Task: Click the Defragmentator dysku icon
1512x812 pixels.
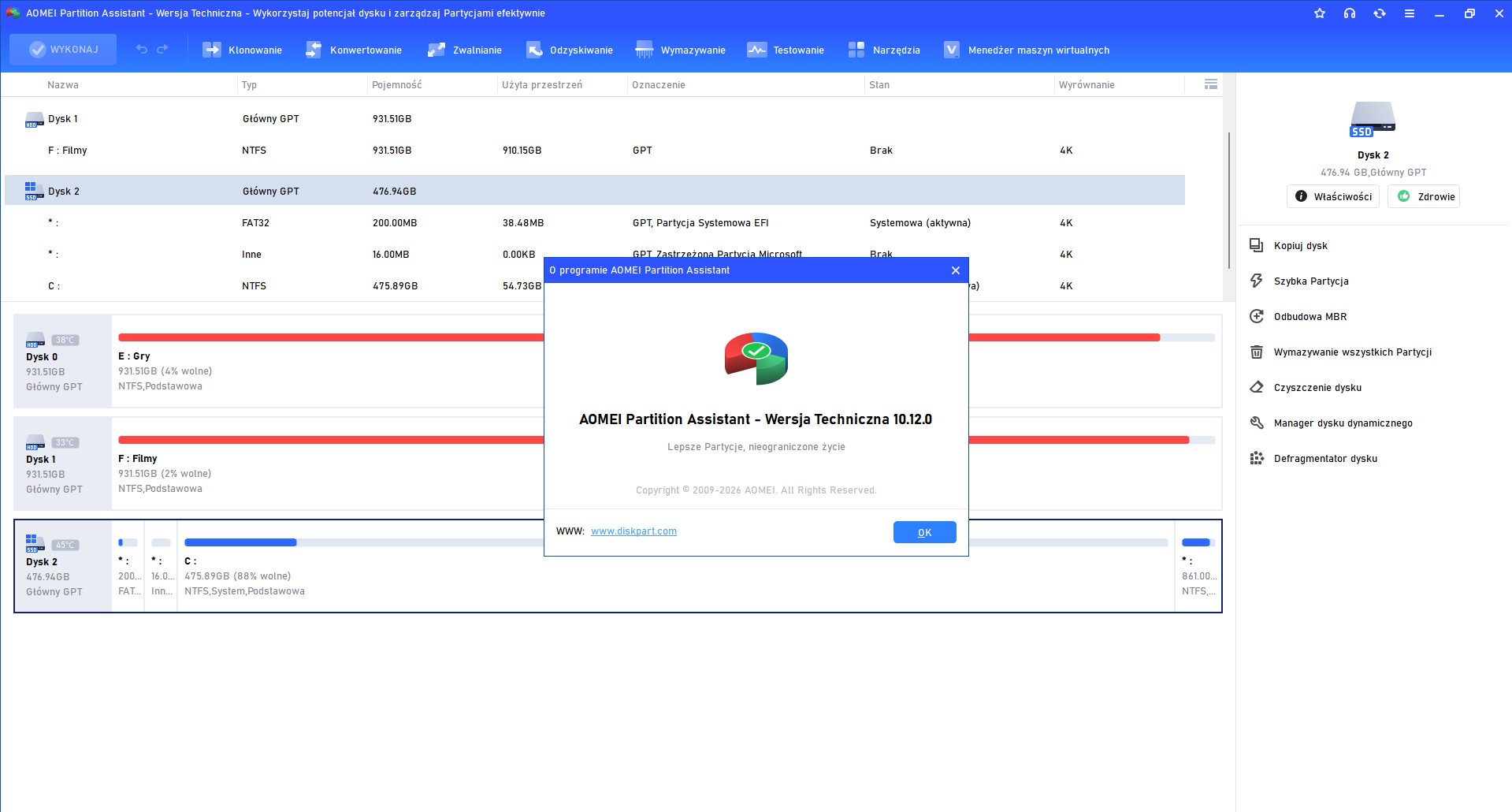Action: (x=1257, y=459)
